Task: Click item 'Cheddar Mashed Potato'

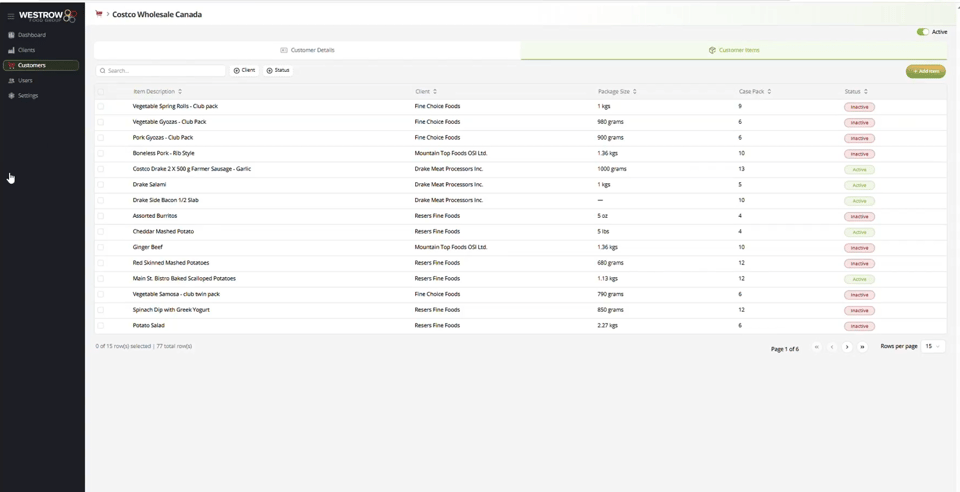Action: coord(163,231)
